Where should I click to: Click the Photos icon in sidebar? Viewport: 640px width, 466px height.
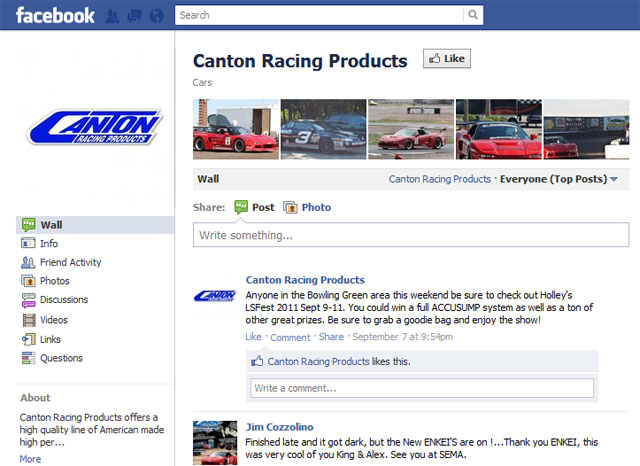28,281
